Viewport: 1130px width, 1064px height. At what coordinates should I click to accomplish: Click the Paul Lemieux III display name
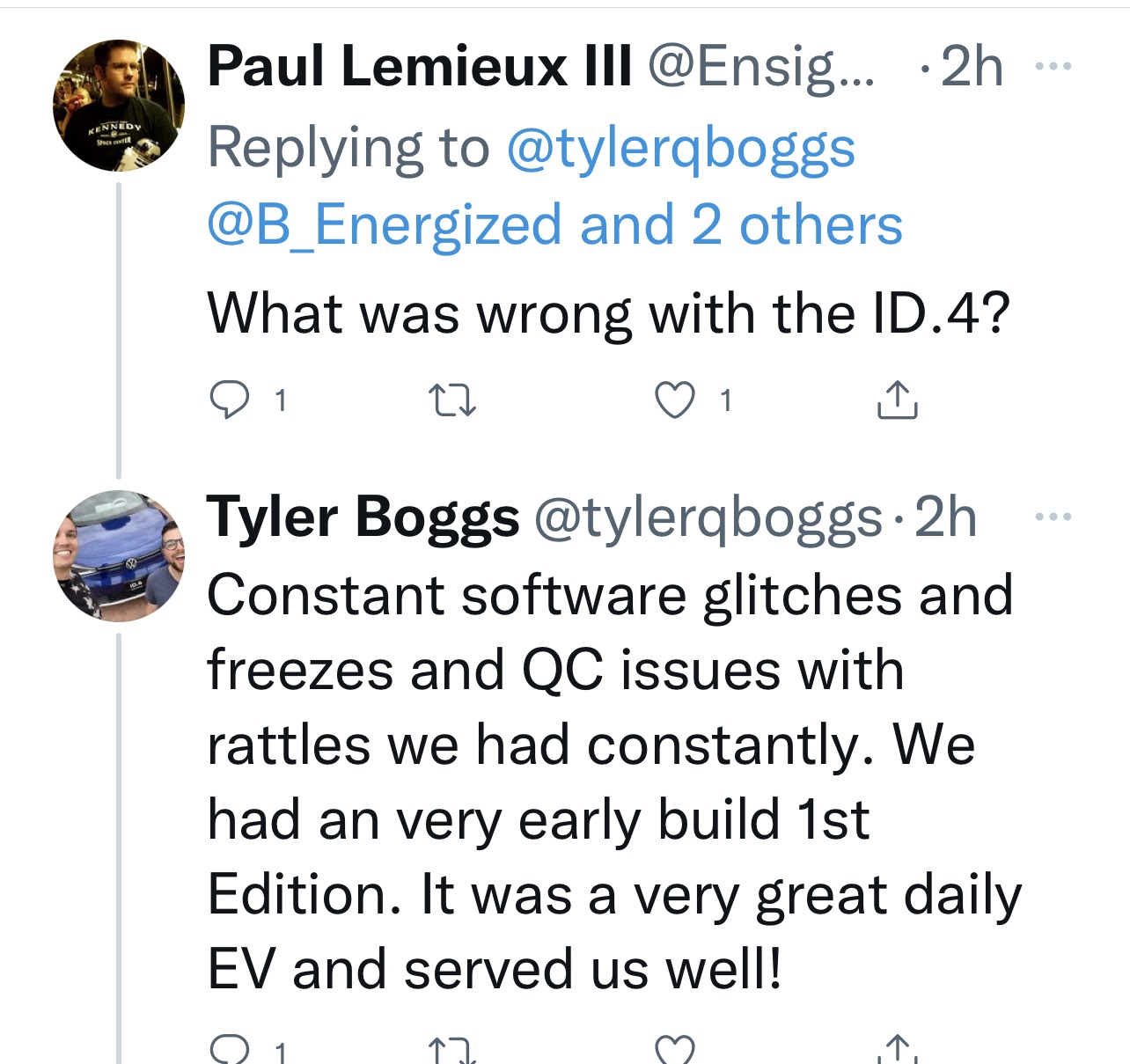click(420, 66)
